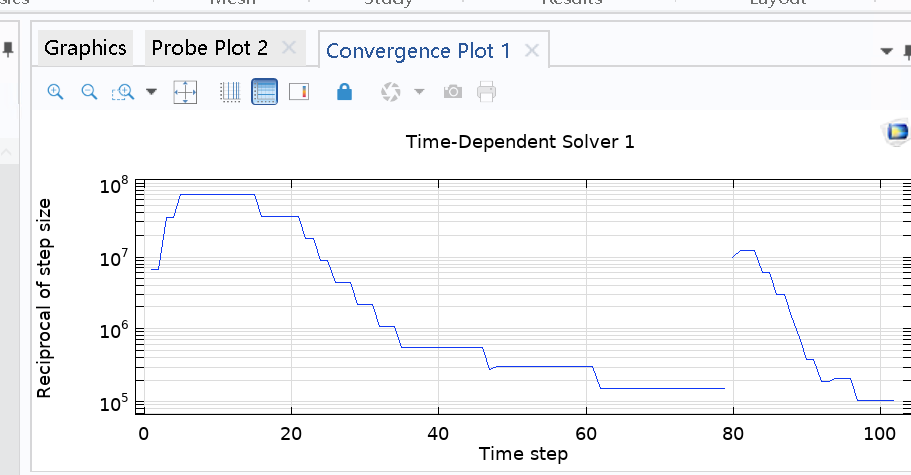Image resolution: width=911 pixels, height=475 pixels.
Task: Expand the scene light dropdown arrow
Action: [x=419, y=92]
